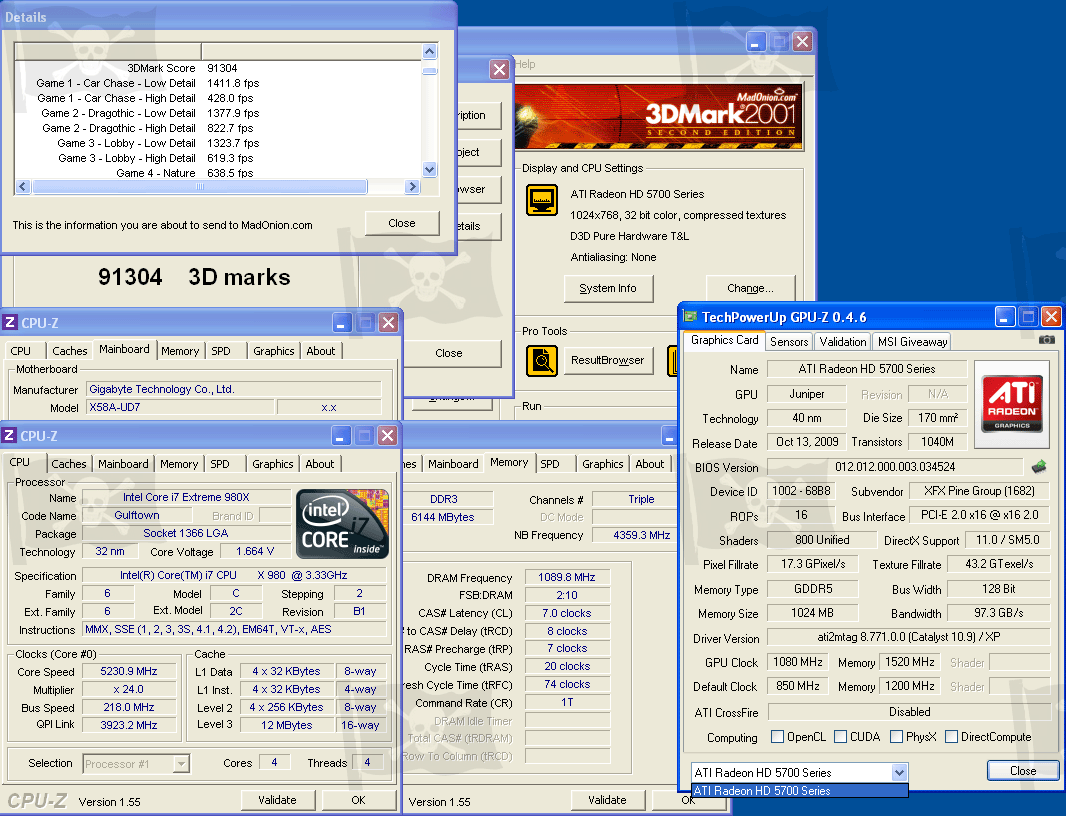Click the 3DMark2001 banner logo
Screen dimensions: 1066x816
tap(658, 116)
